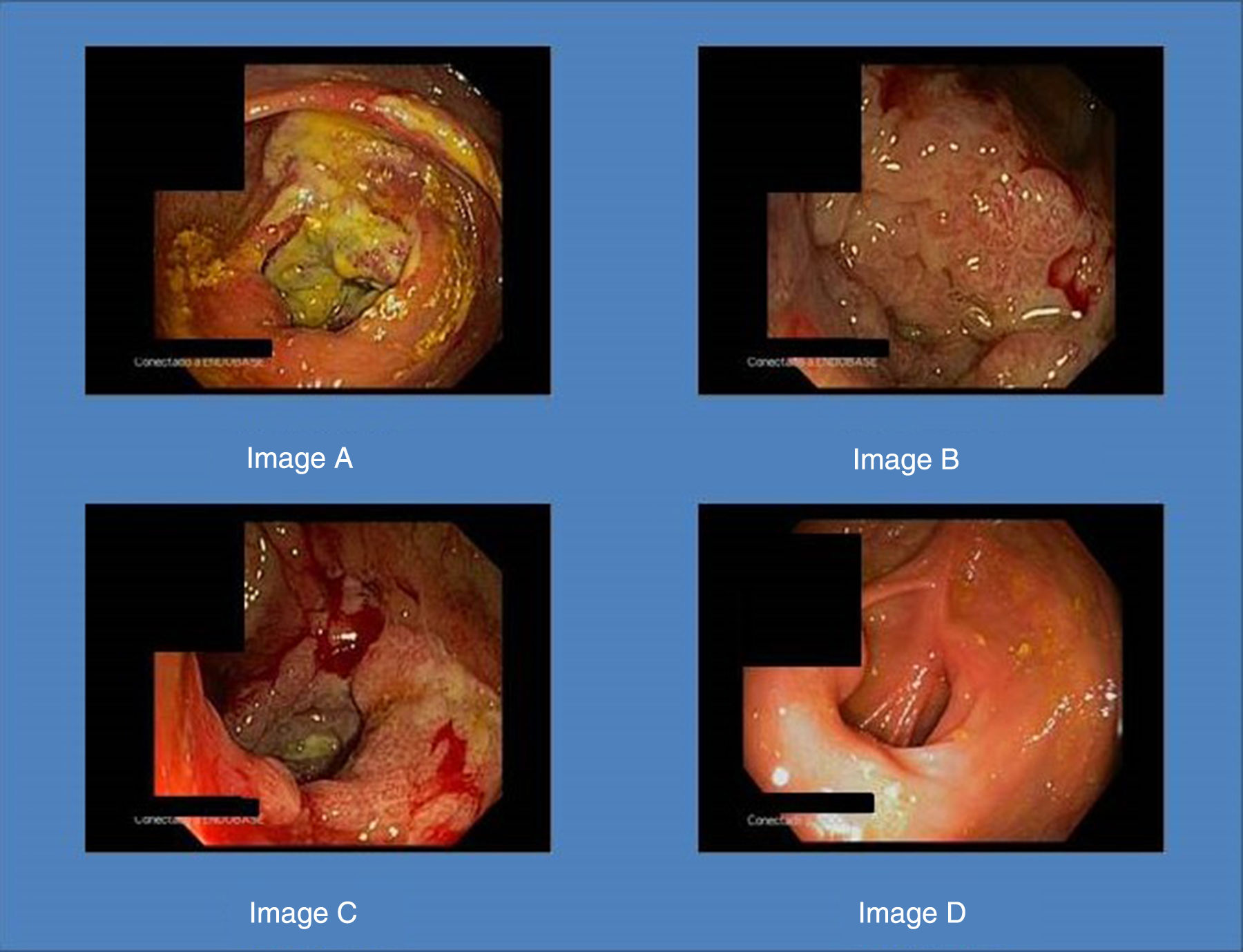Select the "Image D" caption label

click(912, 913)
